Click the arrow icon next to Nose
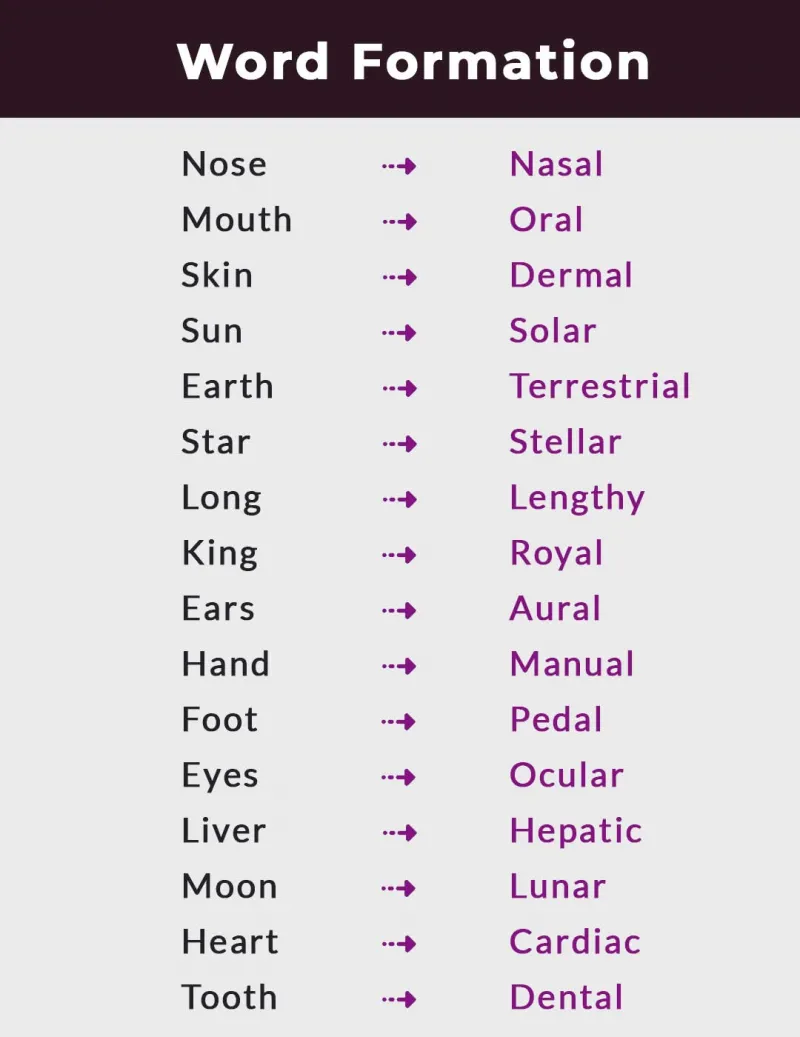Screen dimensions: 800x1037 399,165
